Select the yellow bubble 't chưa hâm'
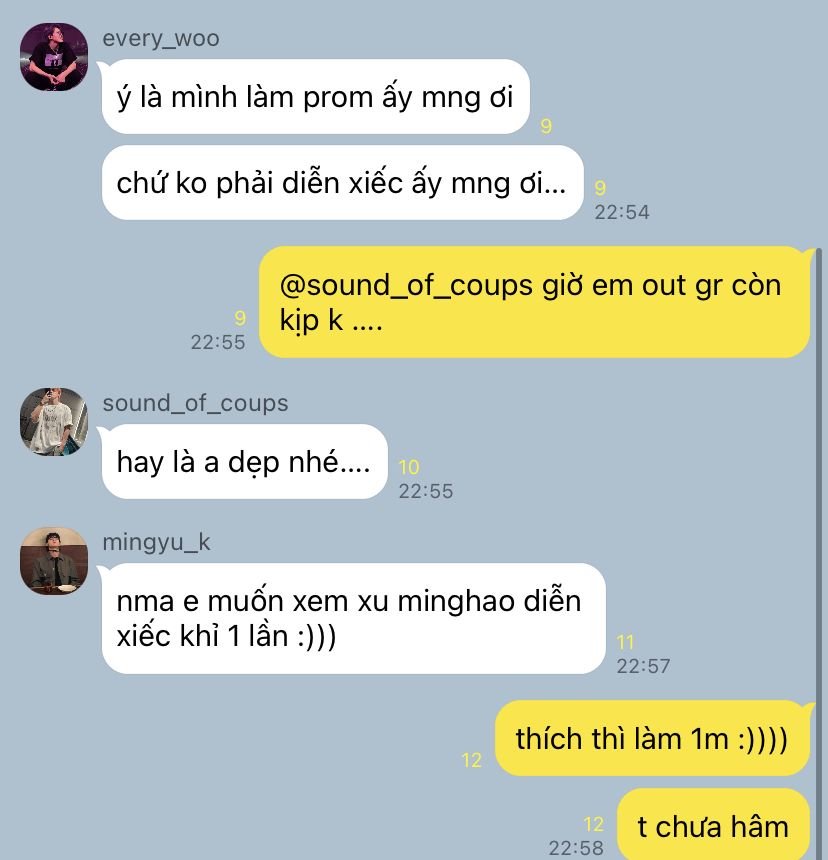 pos(713,825)
